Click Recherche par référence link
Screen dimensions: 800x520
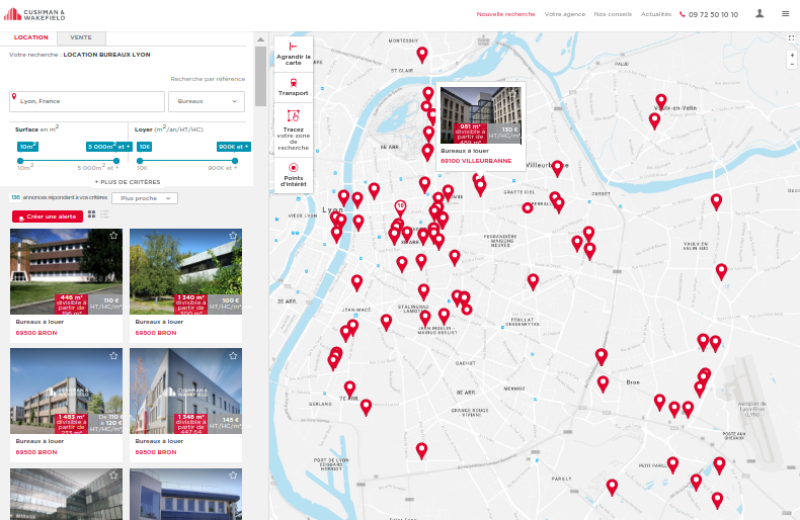pos(208,79)
